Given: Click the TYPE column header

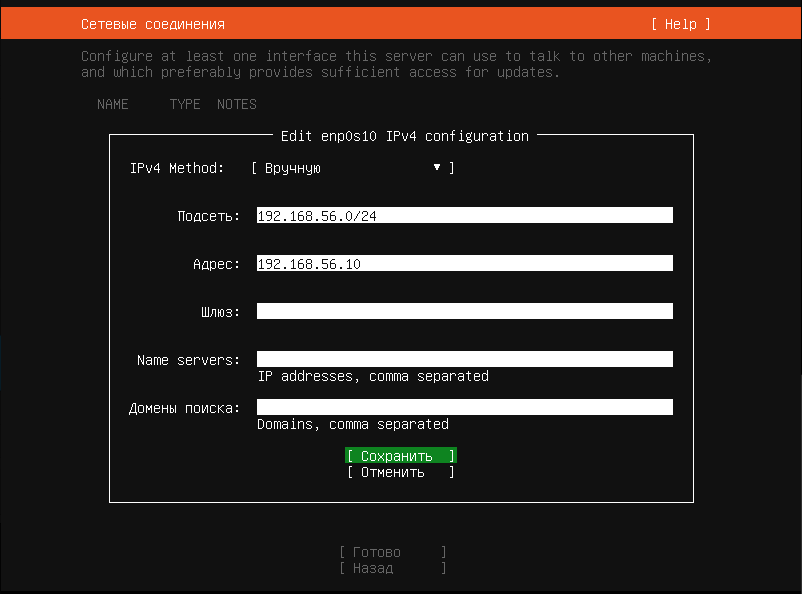Looking at the screenshot, I should [185, 104].
